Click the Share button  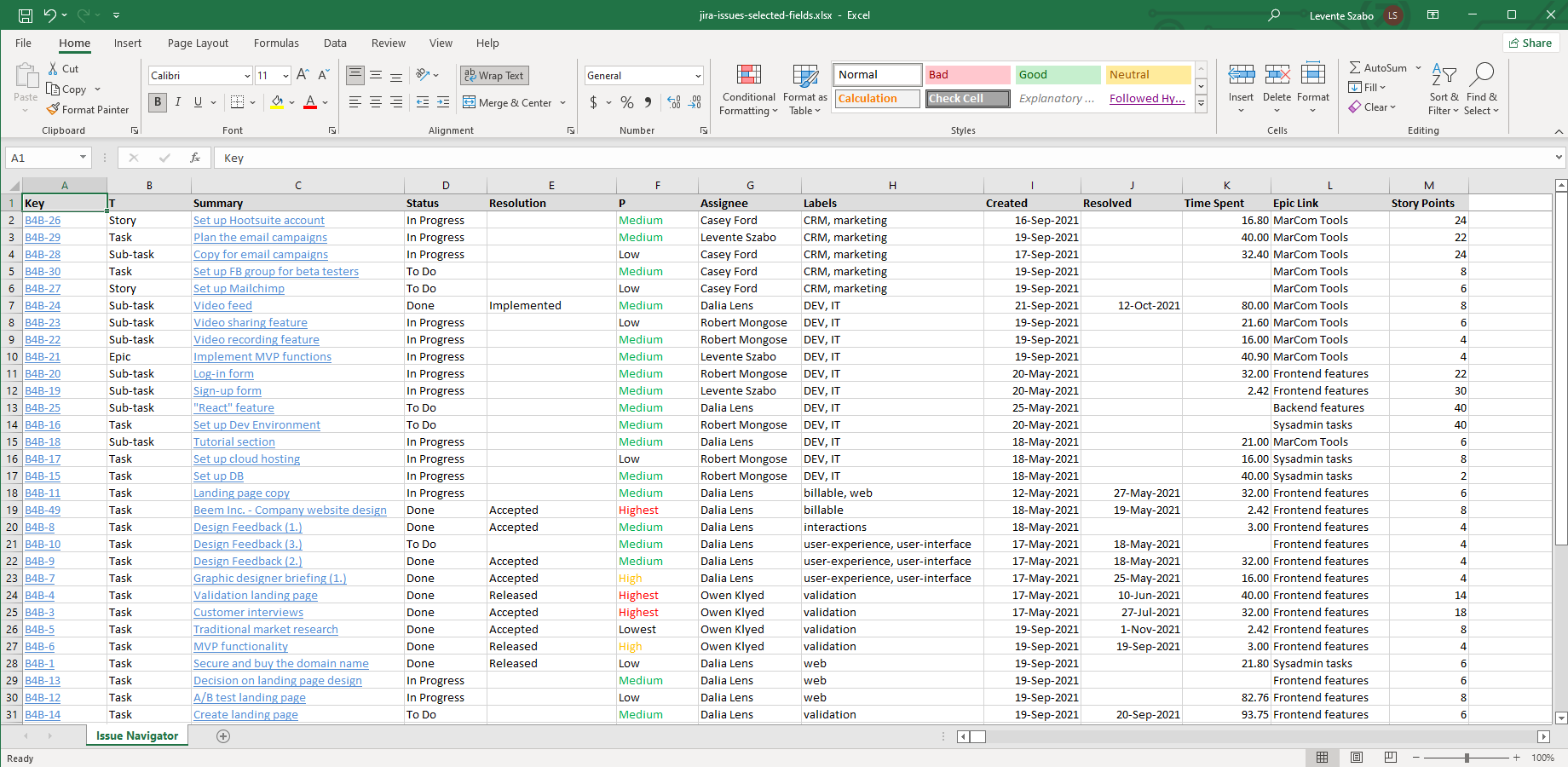[1531, 43]
